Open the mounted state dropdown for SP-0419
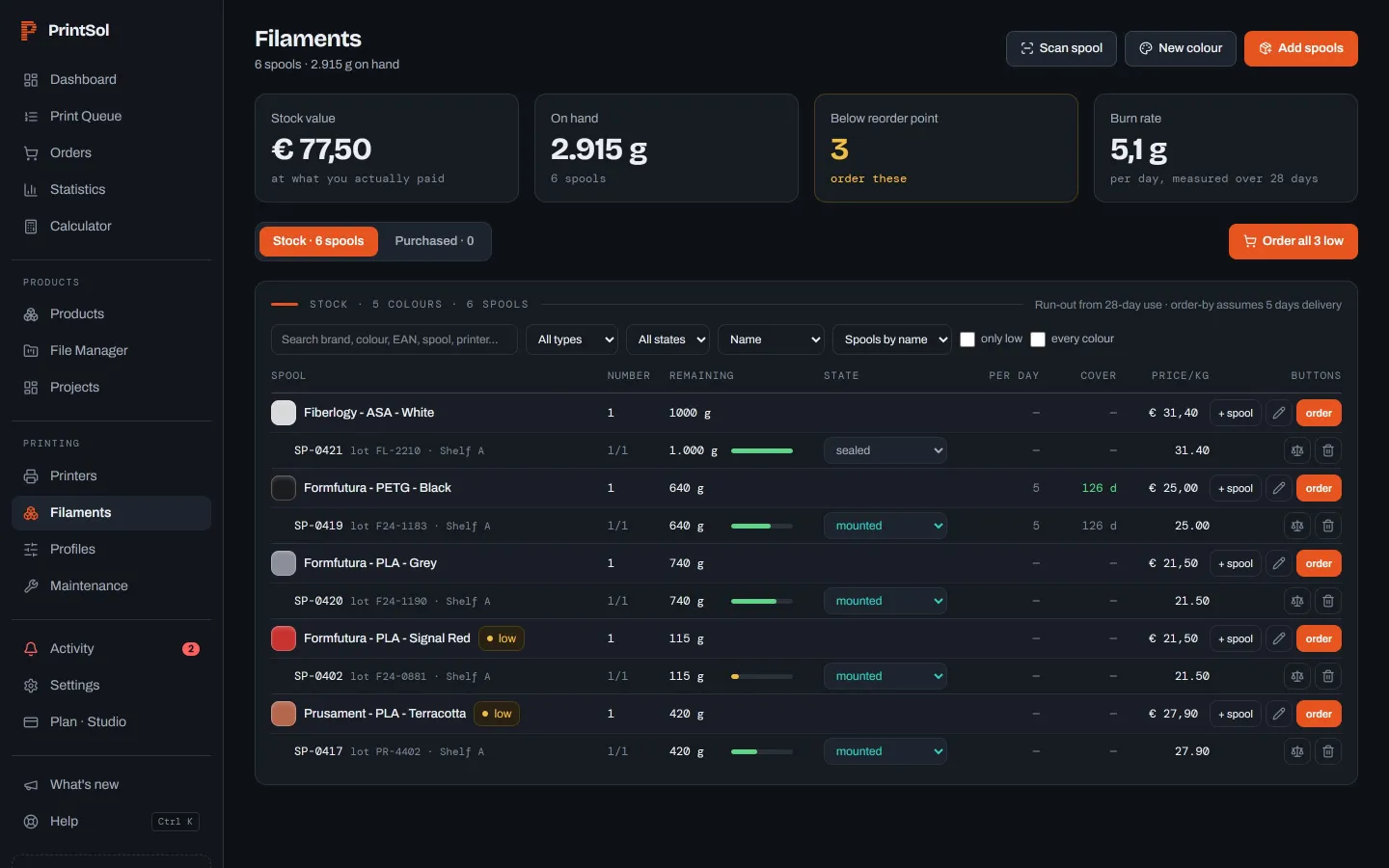The image size is (1389, 868). tap(885, 526)
